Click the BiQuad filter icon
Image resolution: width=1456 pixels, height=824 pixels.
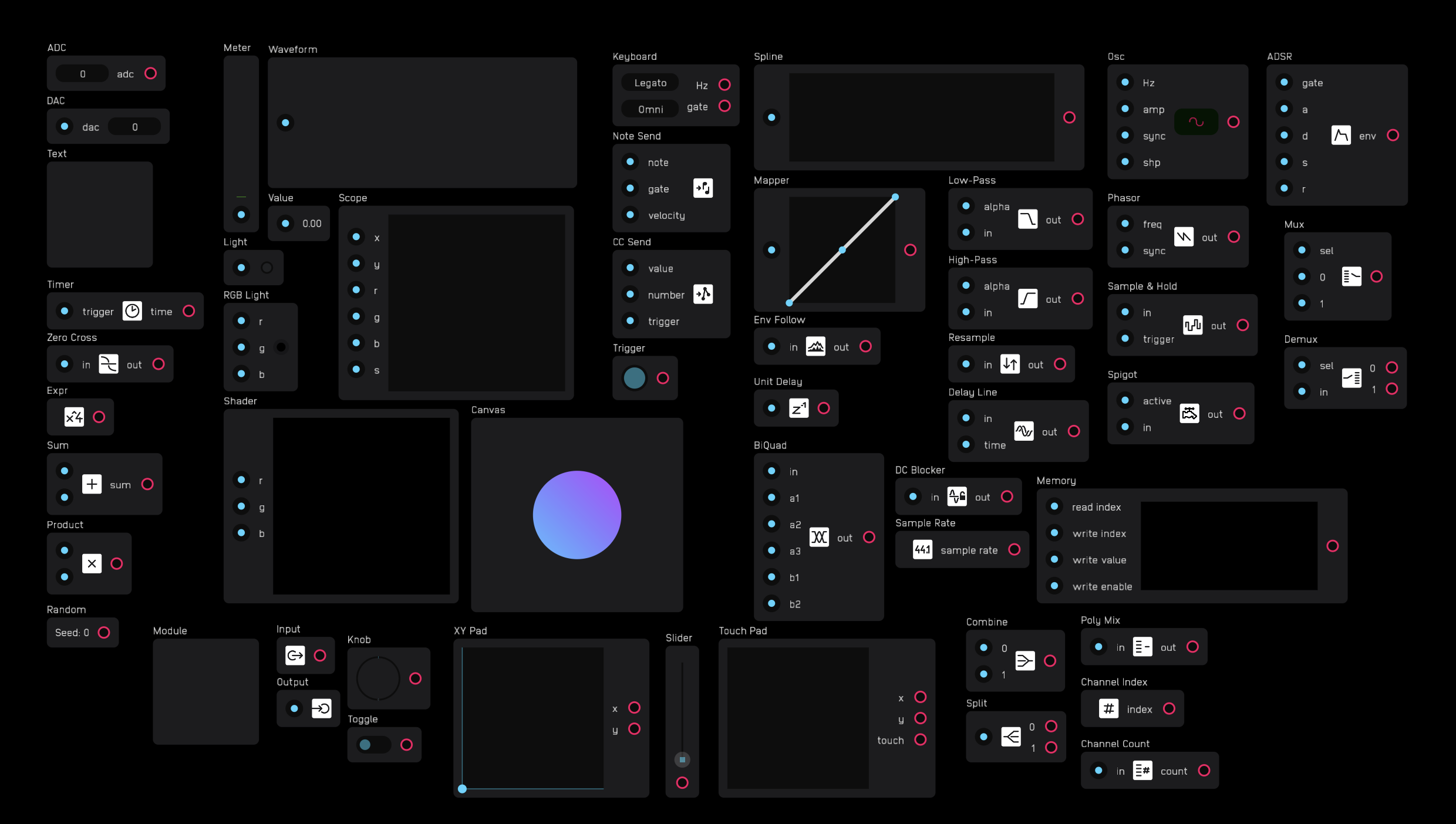pyautogui.click(x=819, y=537)
